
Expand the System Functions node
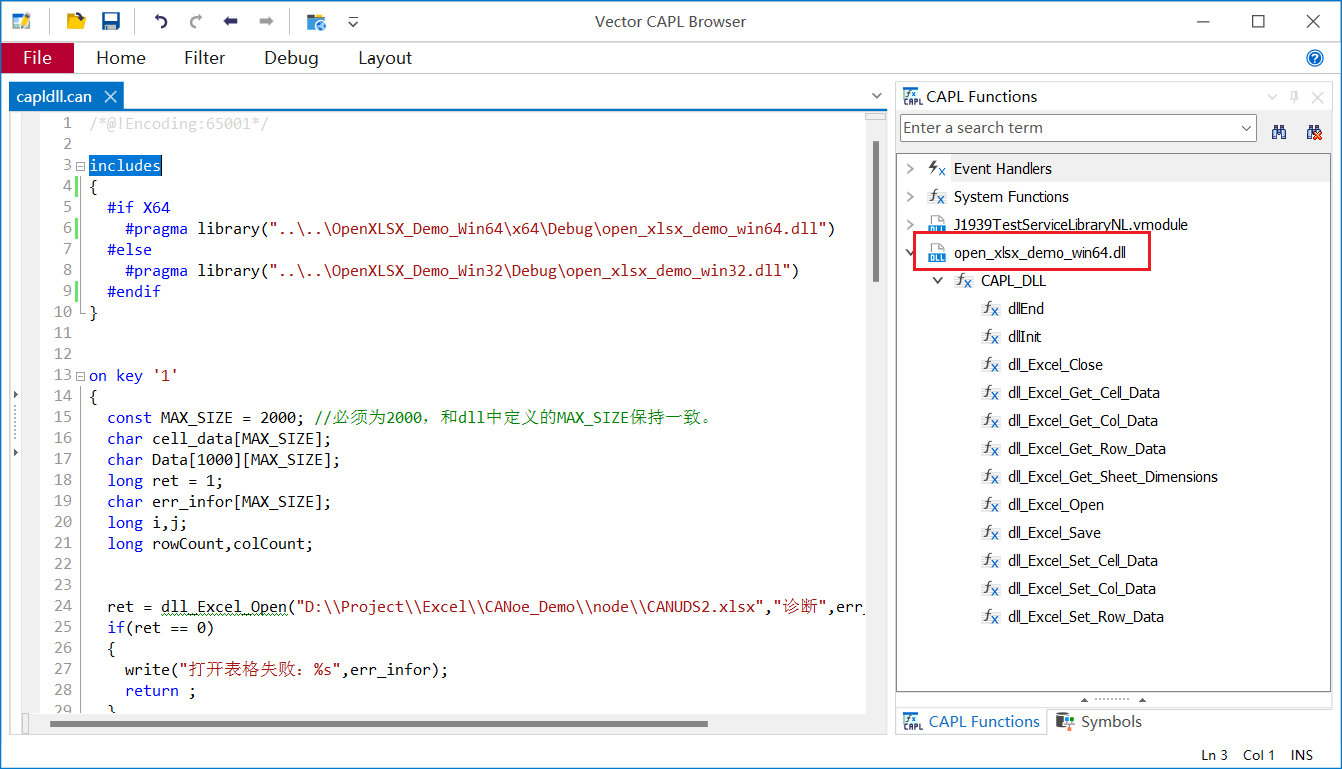[x=910, y=197]
